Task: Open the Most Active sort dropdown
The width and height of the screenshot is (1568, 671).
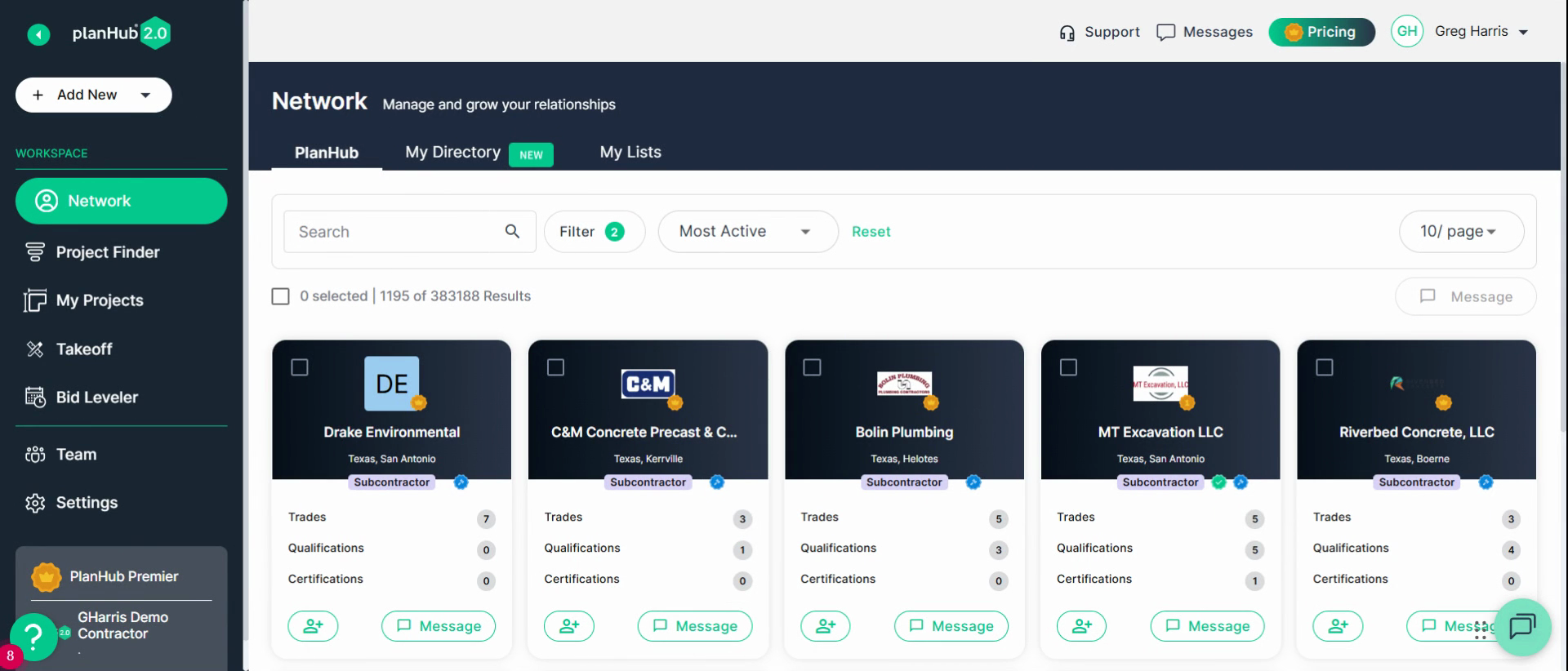Action: pos(747,232)
